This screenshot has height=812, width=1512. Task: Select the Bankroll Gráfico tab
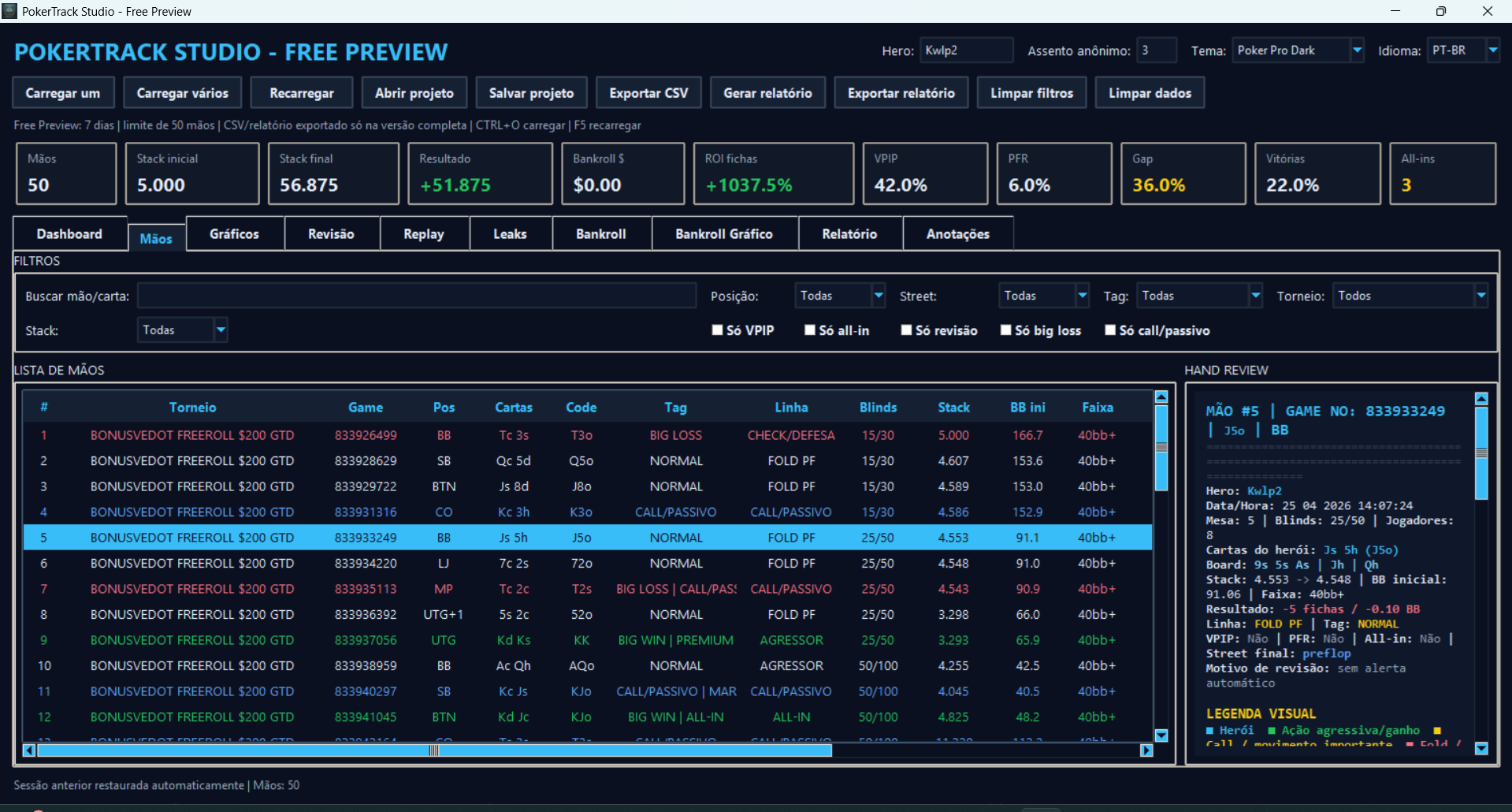pyautogui.click(x=724, y=234)
